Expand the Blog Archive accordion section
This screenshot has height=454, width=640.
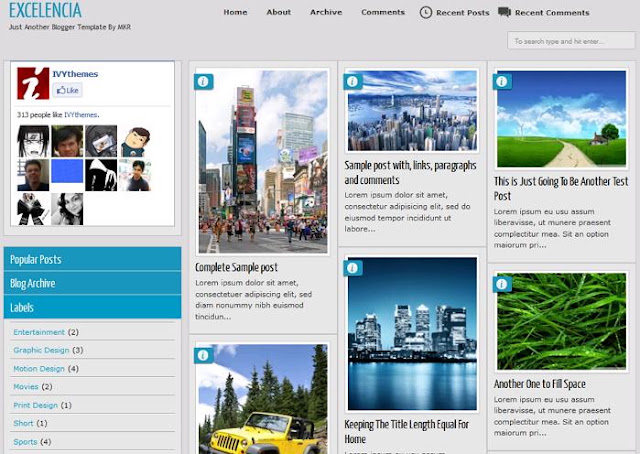pyautogui.click(x=93, y=283)
